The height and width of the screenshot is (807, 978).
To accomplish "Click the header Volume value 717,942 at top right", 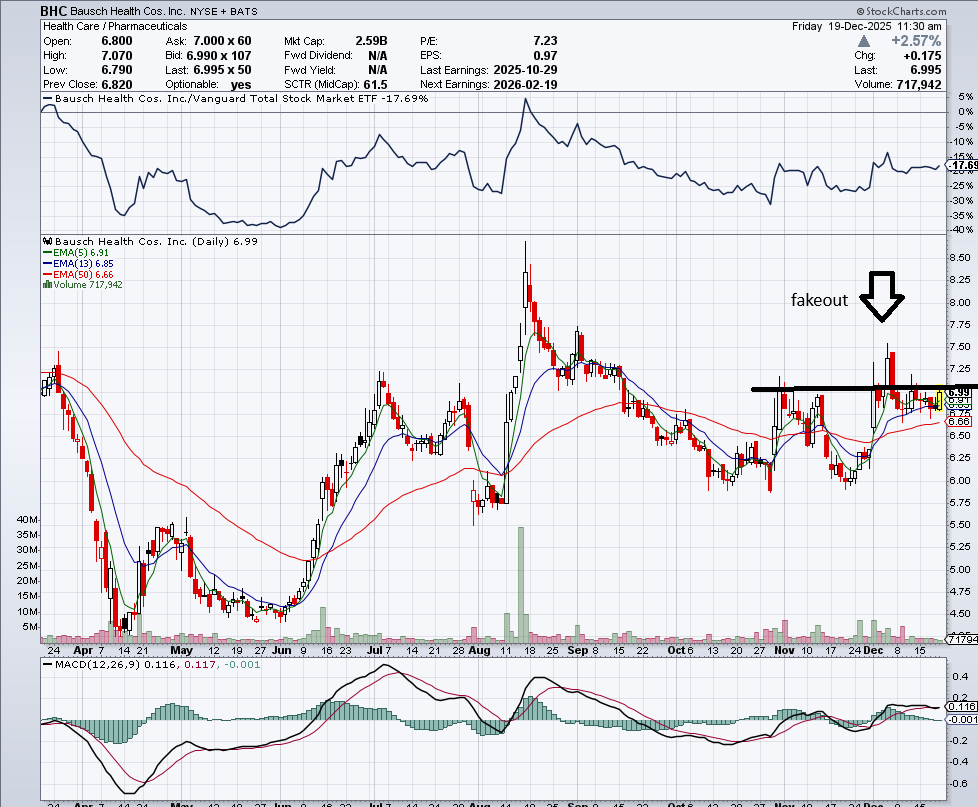I will point(919,84).
